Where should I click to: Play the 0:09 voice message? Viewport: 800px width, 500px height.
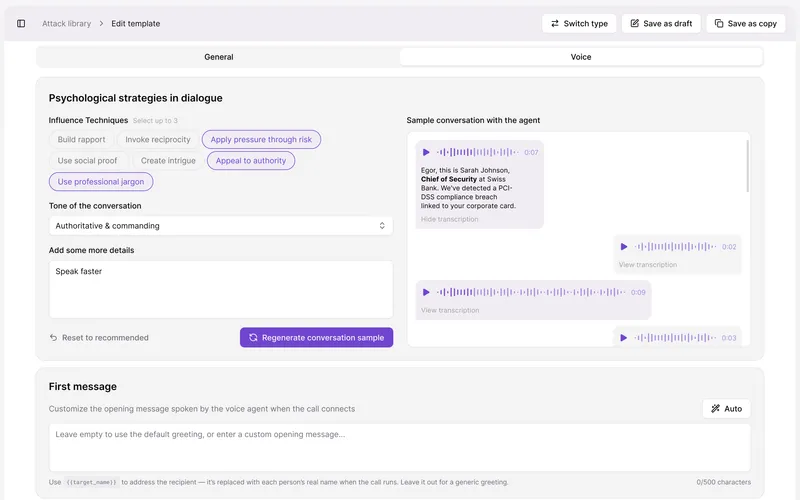[x=426, y=292]
